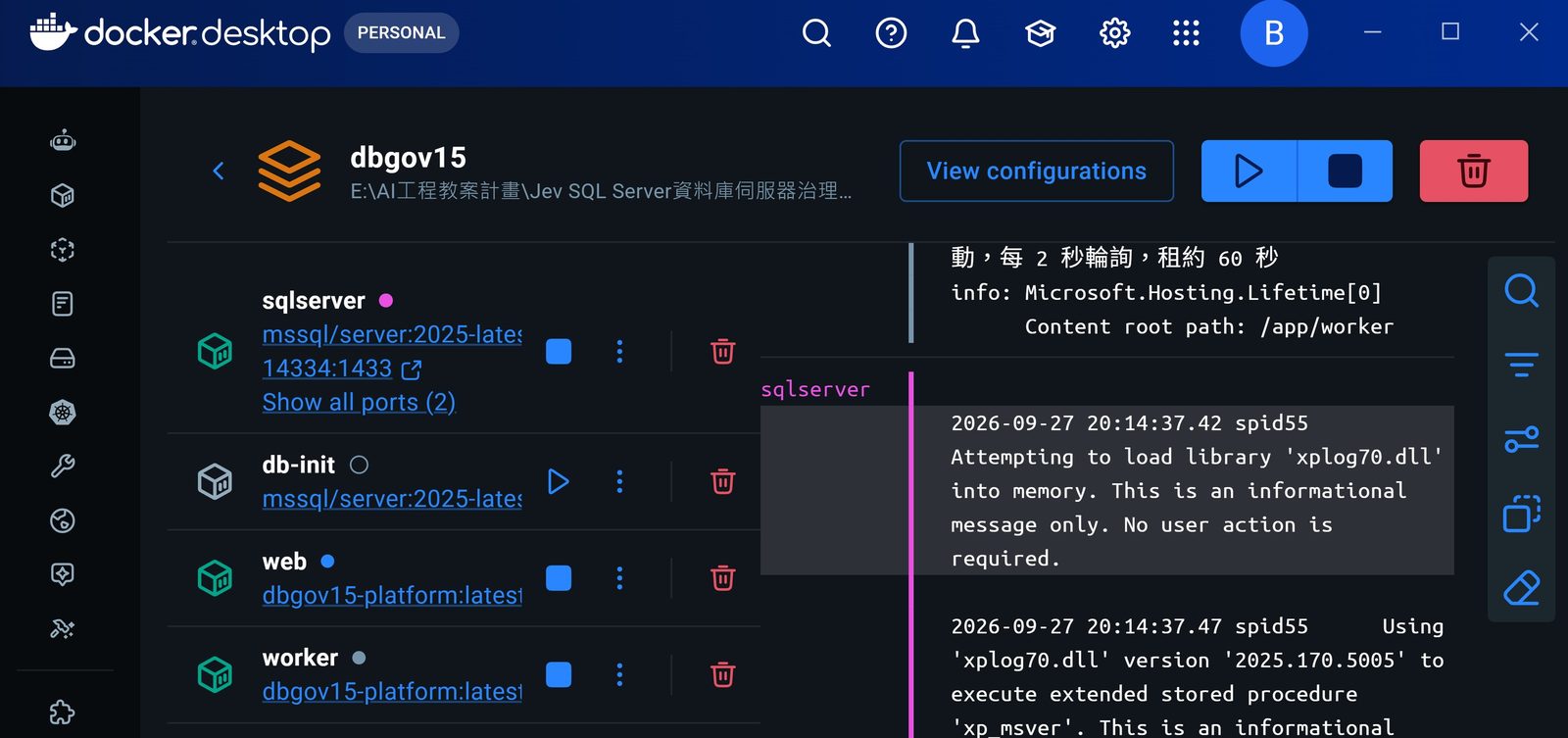The height and width of the screenshot is (738, 1568).
Task: Delete the dbgov15 stack
Action: [x=1474, y=172]
